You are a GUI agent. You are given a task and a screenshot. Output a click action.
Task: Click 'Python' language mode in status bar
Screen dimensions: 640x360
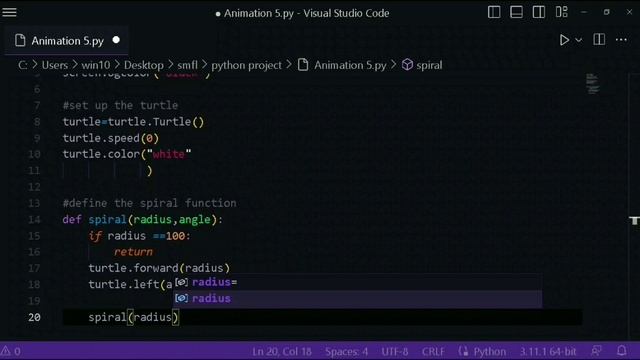[489, 351]
